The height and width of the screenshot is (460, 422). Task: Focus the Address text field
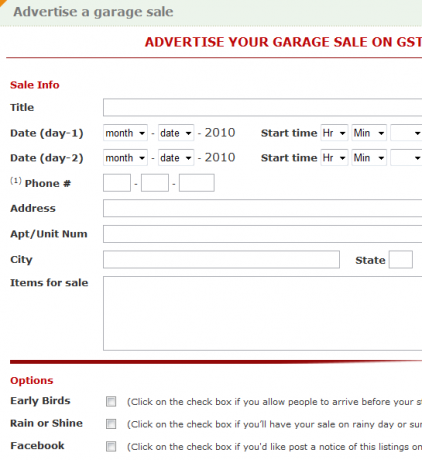[x=263, y=208]
